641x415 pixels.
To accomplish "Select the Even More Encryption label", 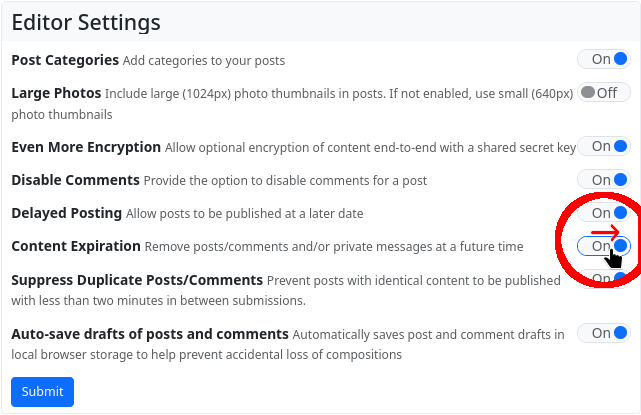I will point(86,147).
